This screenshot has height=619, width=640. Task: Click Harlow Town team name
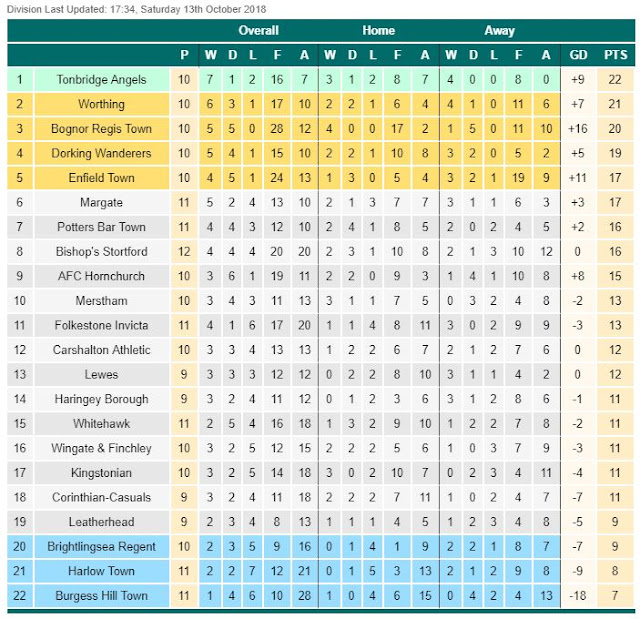tap(101, 570)
